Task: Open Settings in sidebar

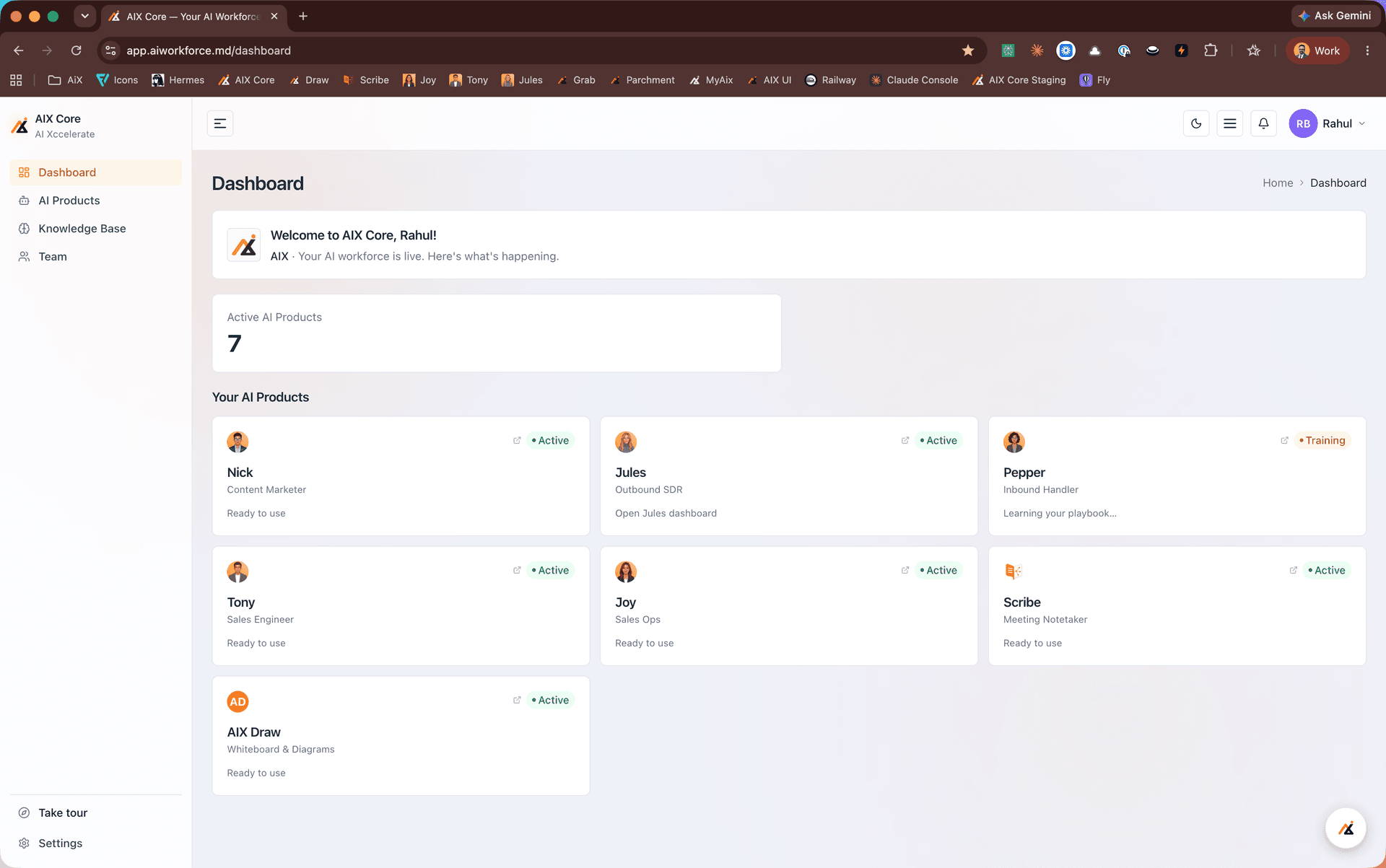Action: click(x=96, y=843)
